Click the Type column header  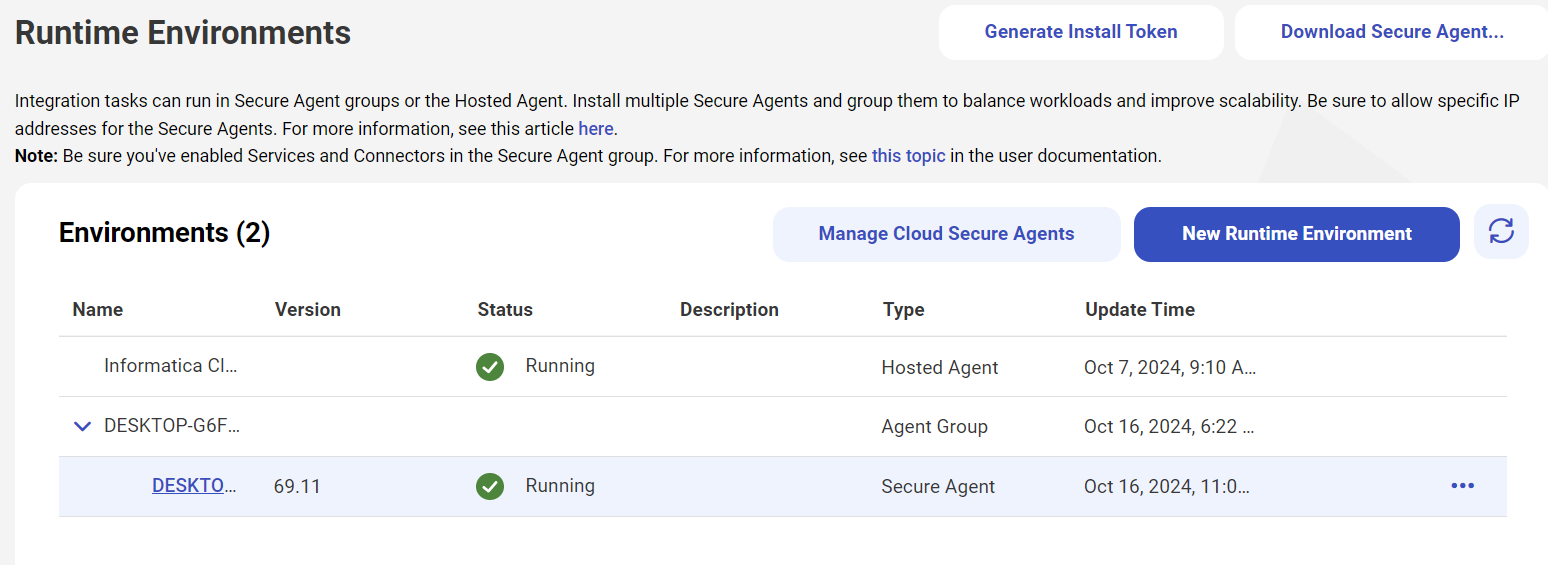point(904,310)
